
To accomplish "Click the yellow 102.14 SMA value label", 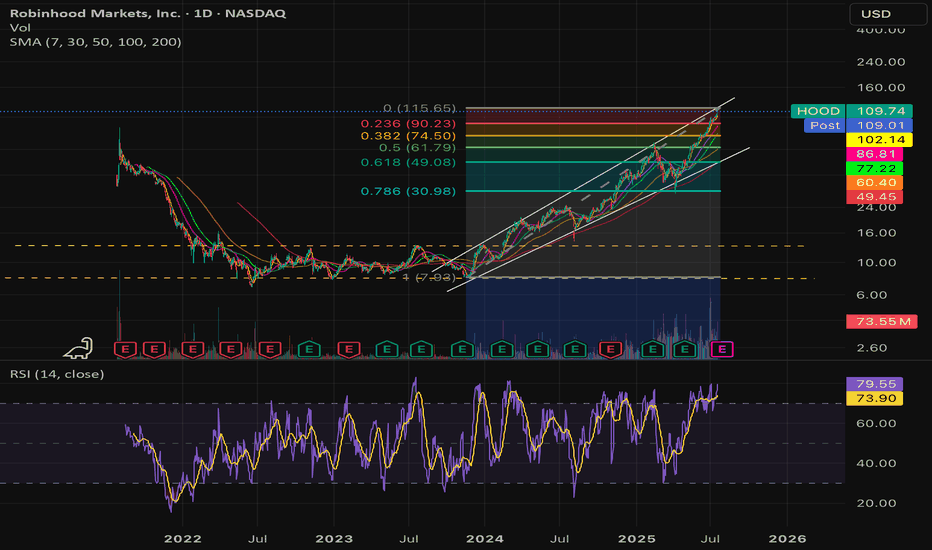I will point(879,140).
